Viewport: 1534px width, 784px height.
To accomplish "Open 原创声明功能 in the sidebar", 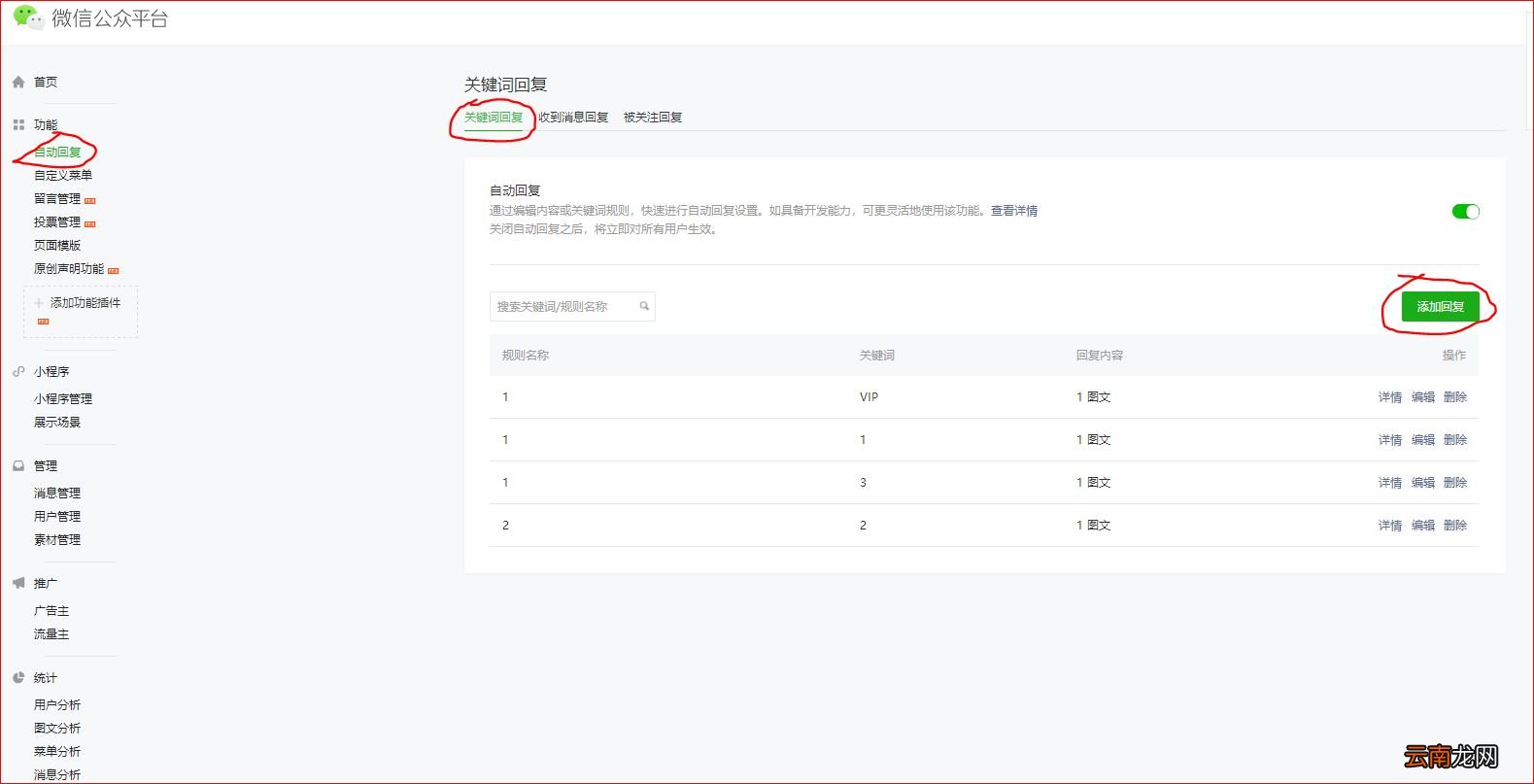I will (x=69, y=269).
